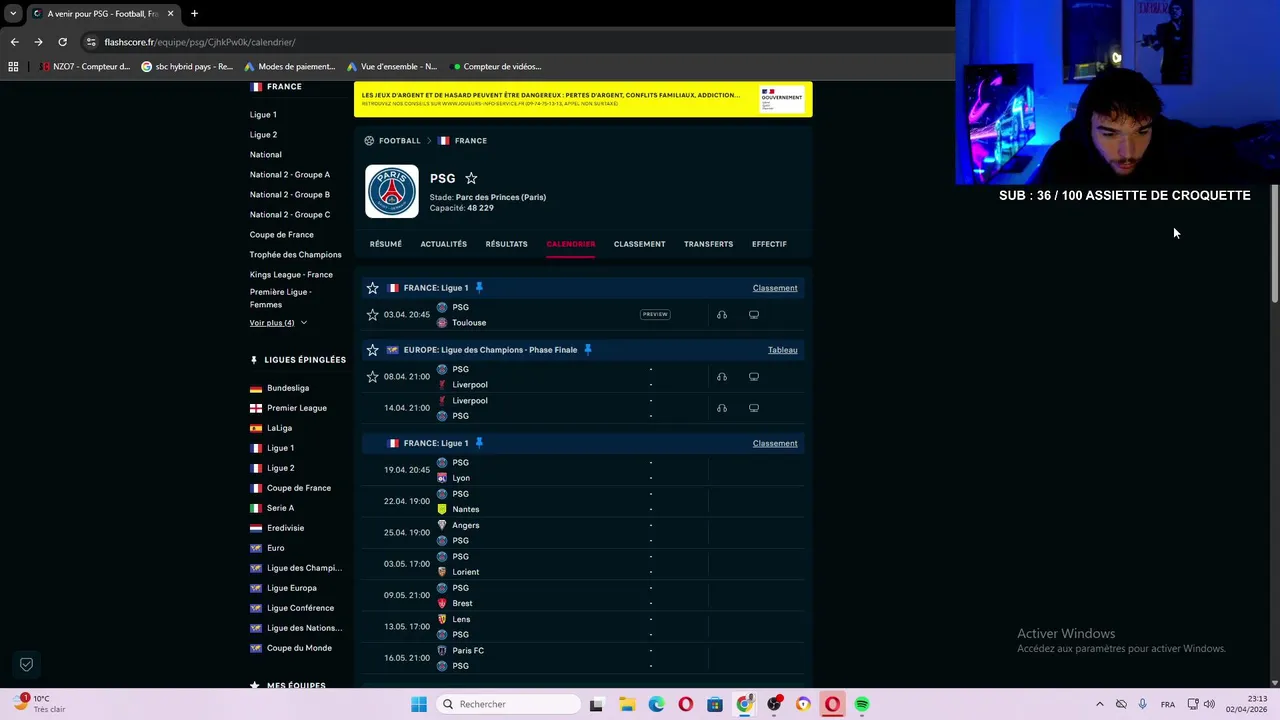Open the Effectif tab
Screen dimensions: 1280x720
tap(770, 244)
